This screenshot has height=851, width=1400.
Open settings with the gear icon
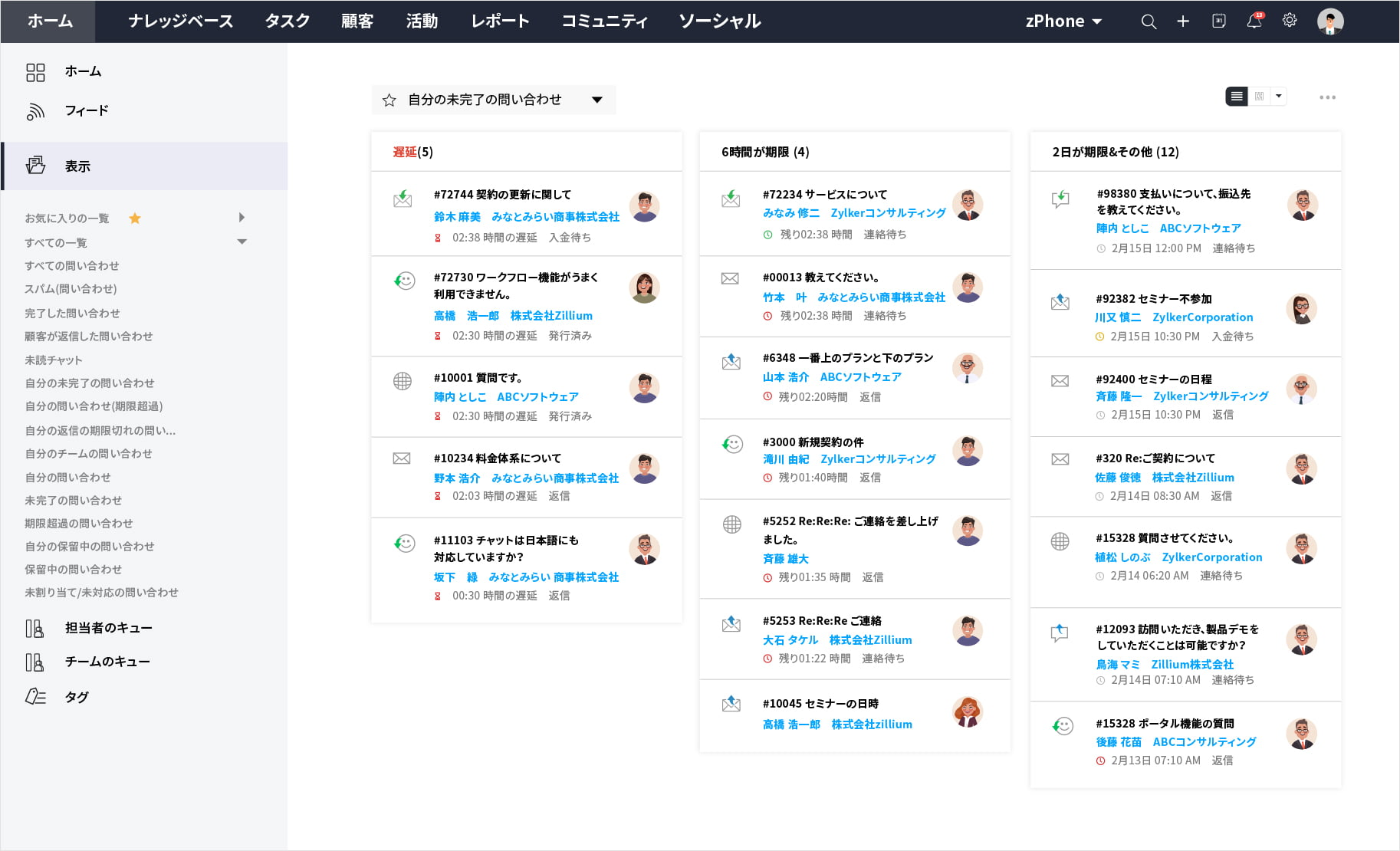(1289, 21)
